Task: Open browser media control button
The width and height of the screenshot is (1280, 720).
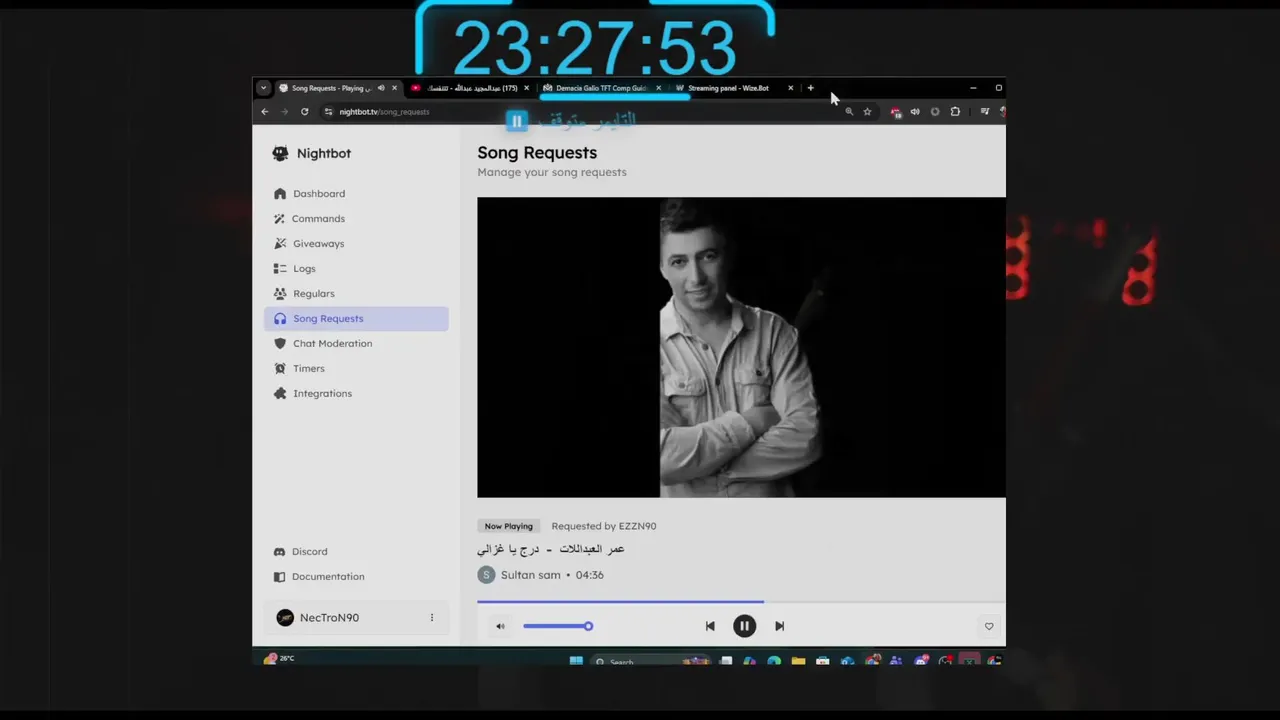Action: click(x=984, y=111)
